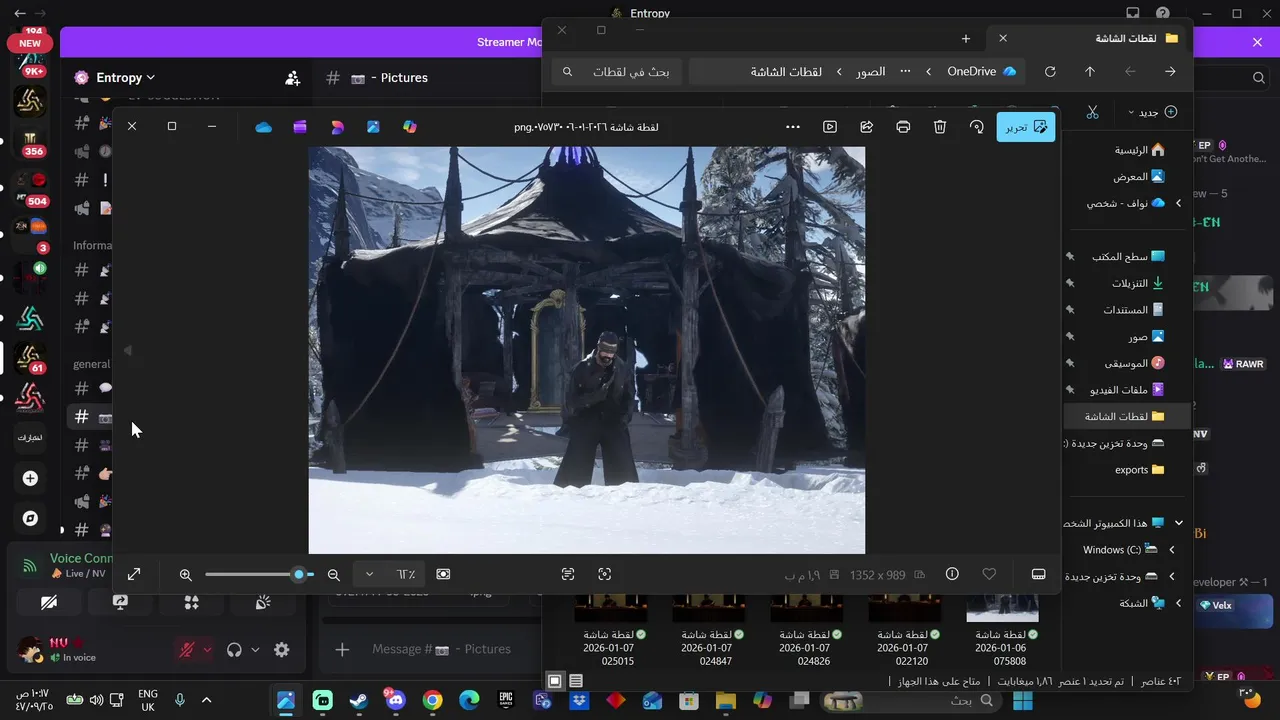The width and height of the screenshot is (1280, 720).
Task: Click the cut scissors icon in Explorer
Action: coord(1092,112)
